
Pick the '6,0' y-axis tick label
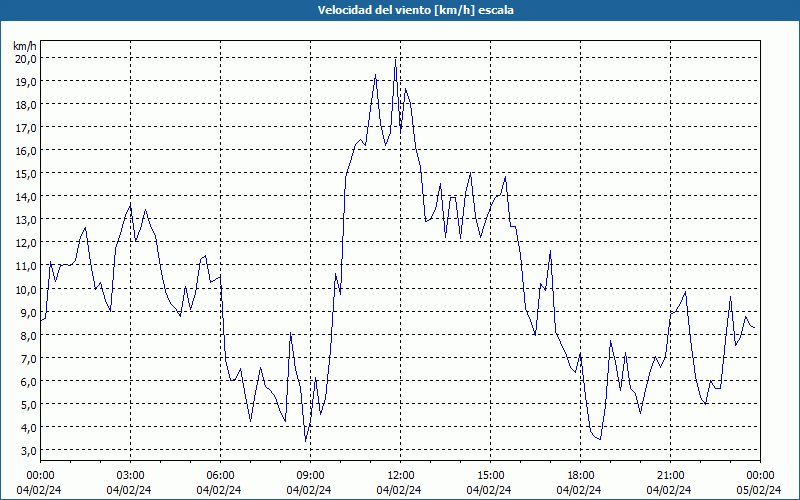pos(28,381)
